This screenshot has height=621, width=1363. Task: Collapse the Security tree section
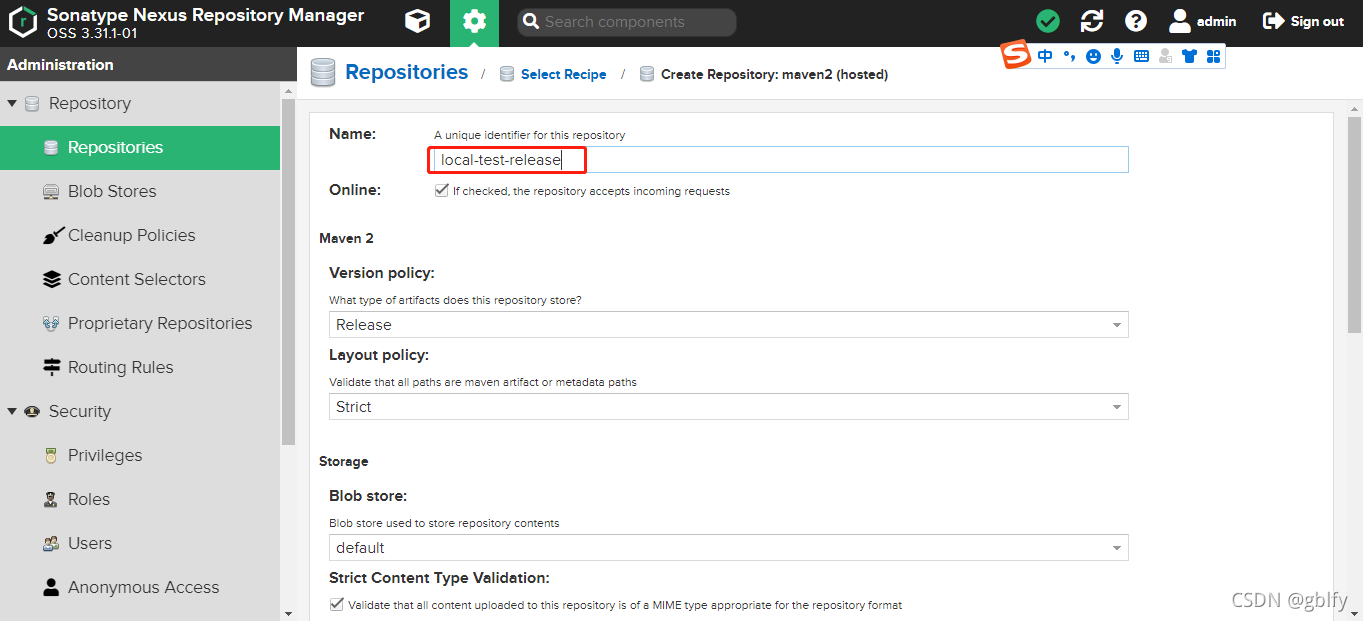(x=12, y=411)
